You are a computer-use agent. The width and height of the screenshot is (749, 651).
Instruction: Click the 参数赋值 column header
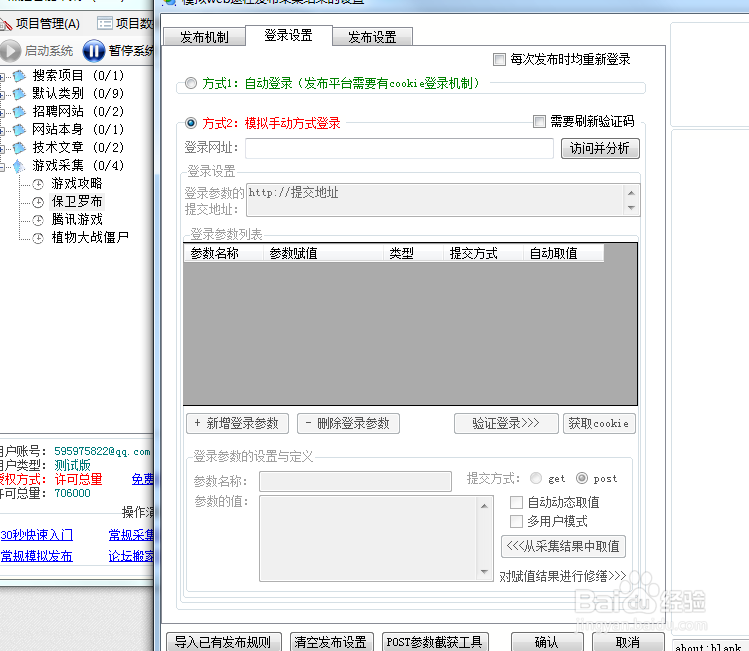point(323,253)
